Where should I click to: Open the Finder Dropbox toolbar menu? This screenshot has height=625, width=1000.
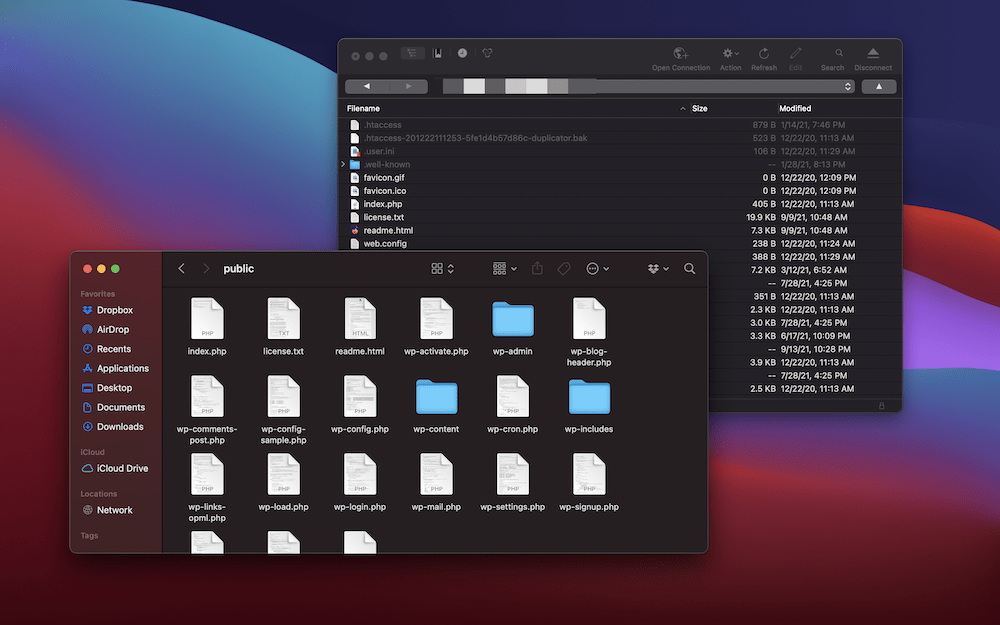click(656, 268)
